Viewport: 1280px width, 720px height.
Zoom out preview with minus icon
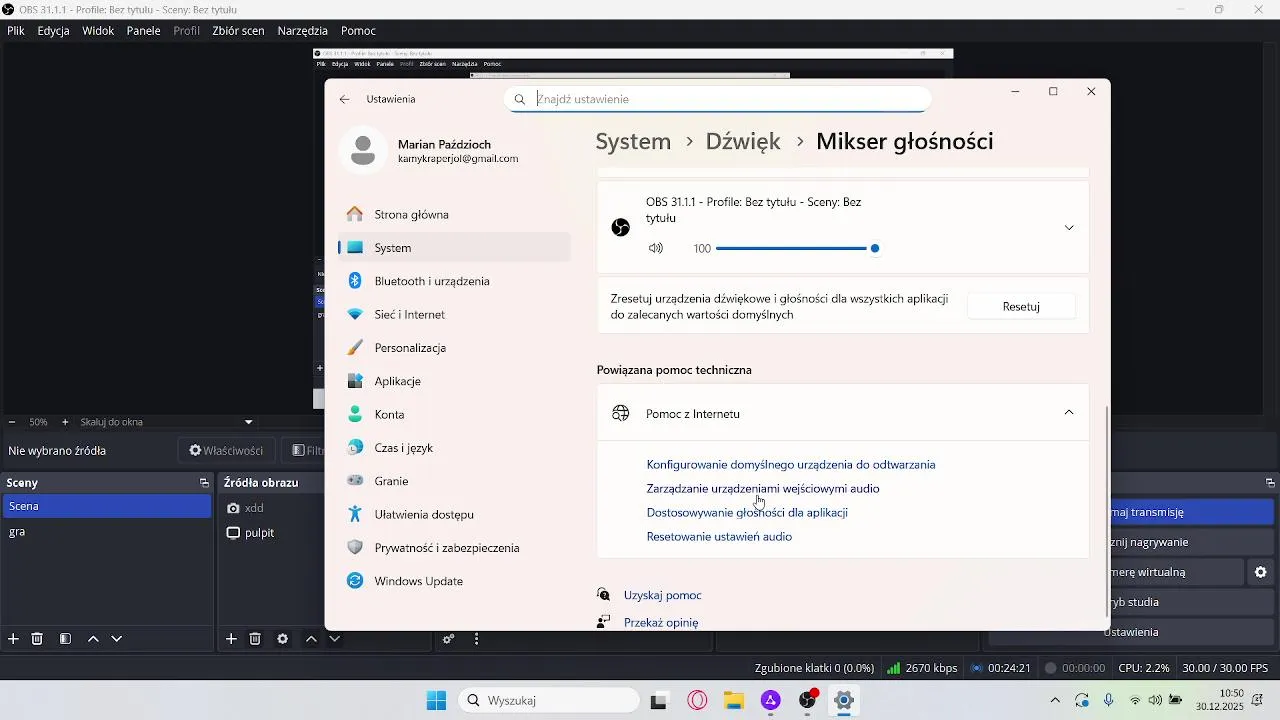12,422
